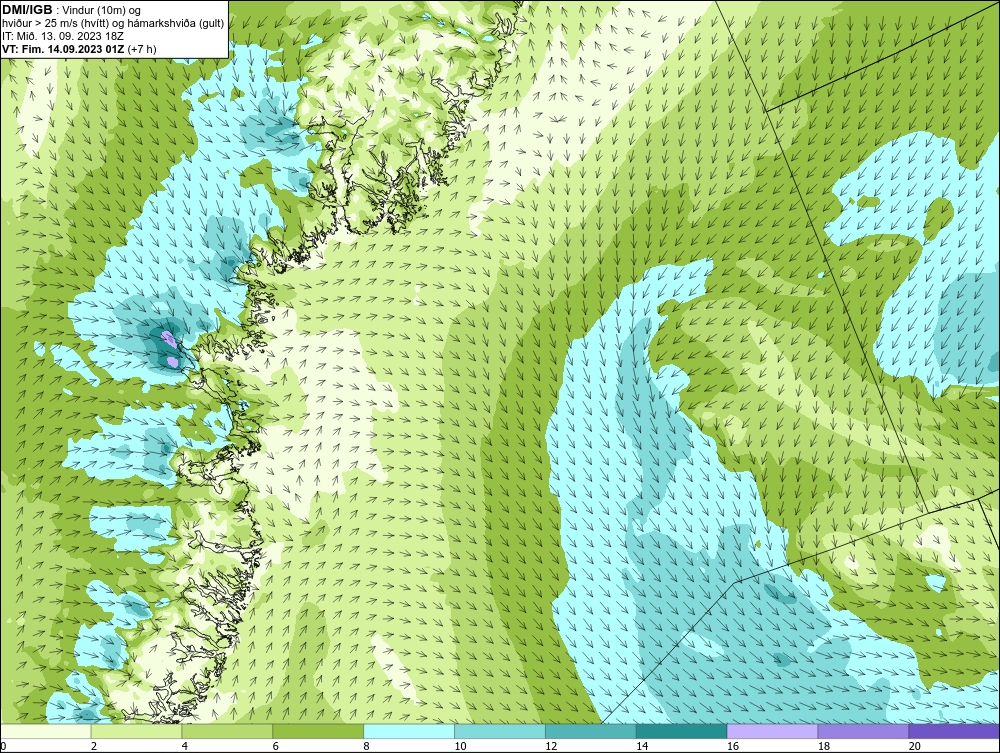Click the 'DMI/IGB' title text
The width and height of the screenshot is (1000, 753).
(x=27, y=10)
